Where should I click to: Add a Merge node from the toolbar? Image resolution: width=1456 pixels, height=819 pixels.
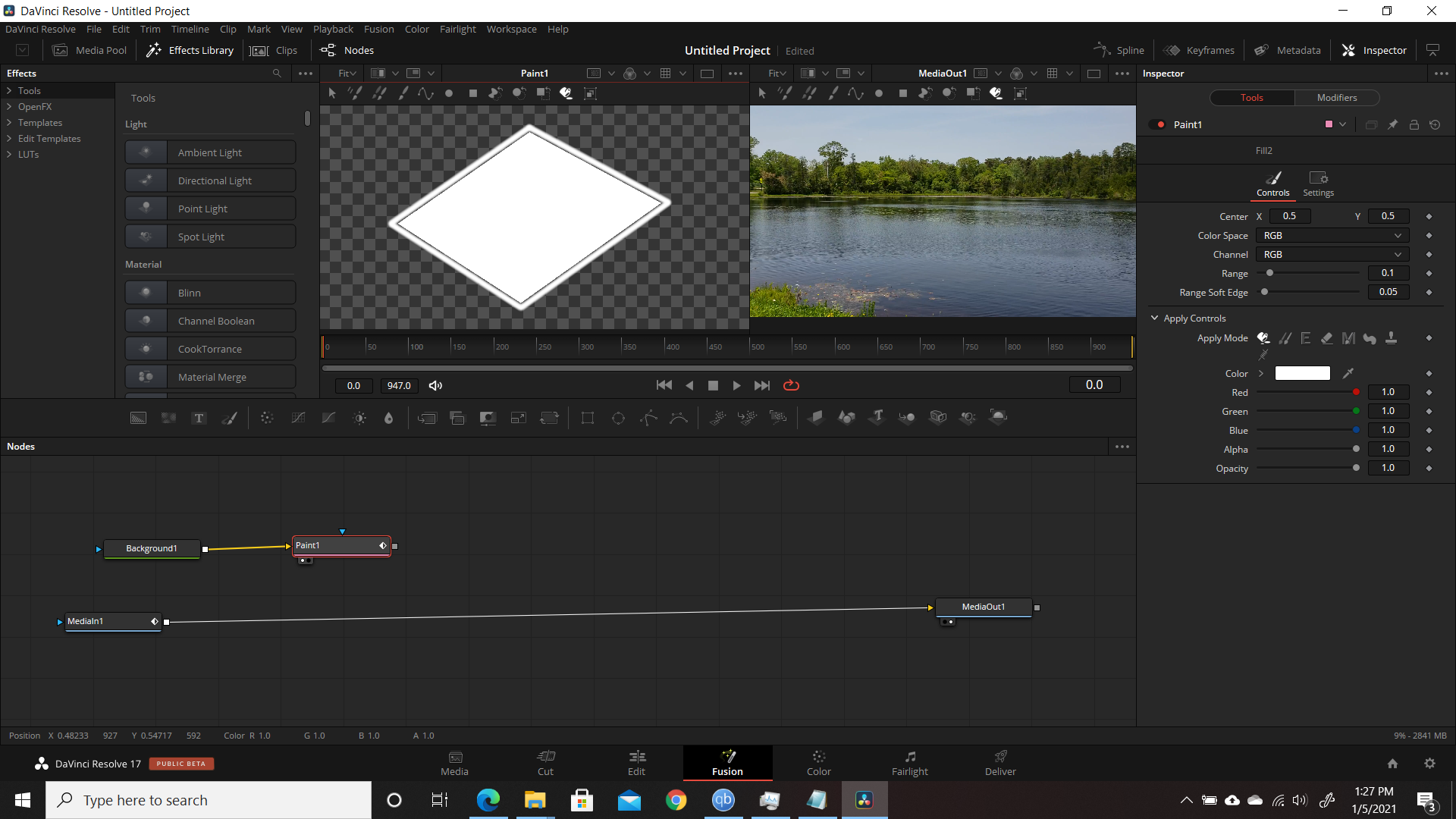point(427,418)
